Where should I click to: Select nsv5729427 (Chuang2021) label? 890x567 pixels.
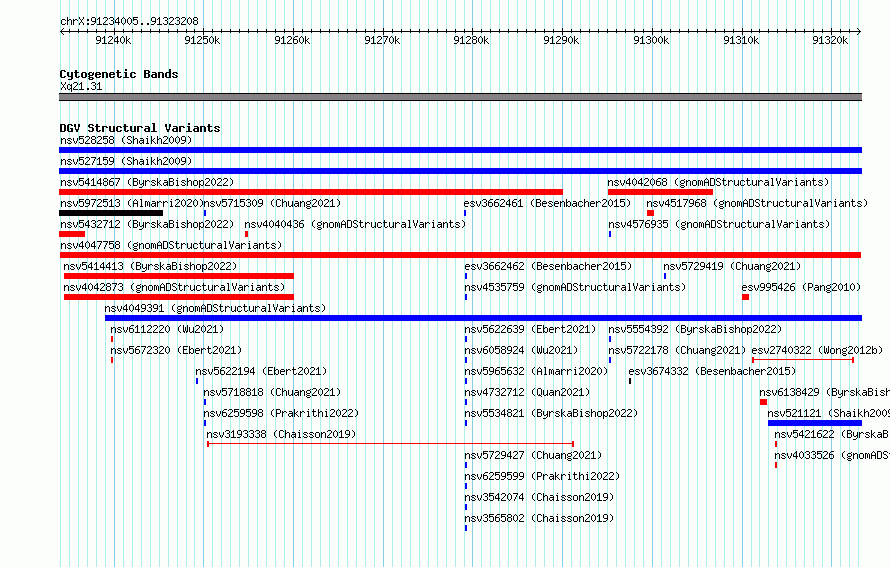click(533, 455)
